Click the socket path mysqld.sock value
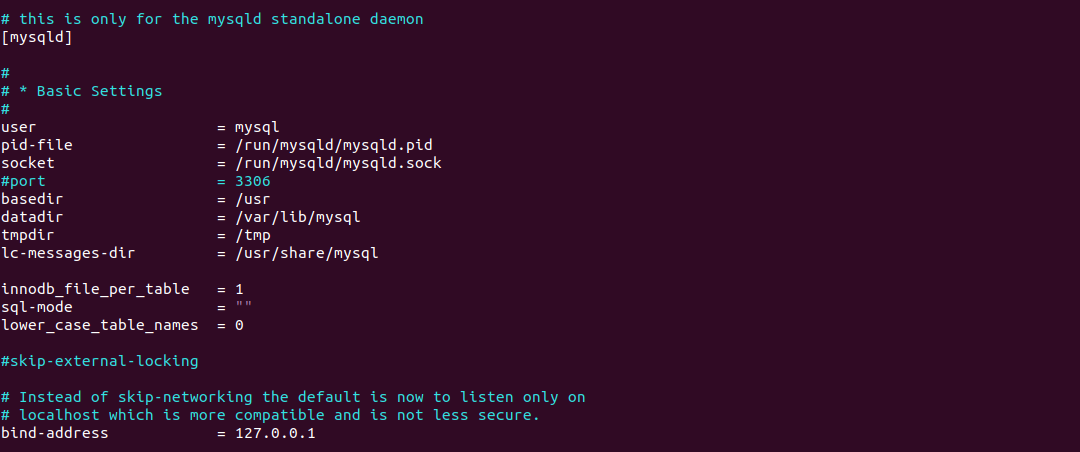This screenshot has height=452, width=1080. [338, 163]
